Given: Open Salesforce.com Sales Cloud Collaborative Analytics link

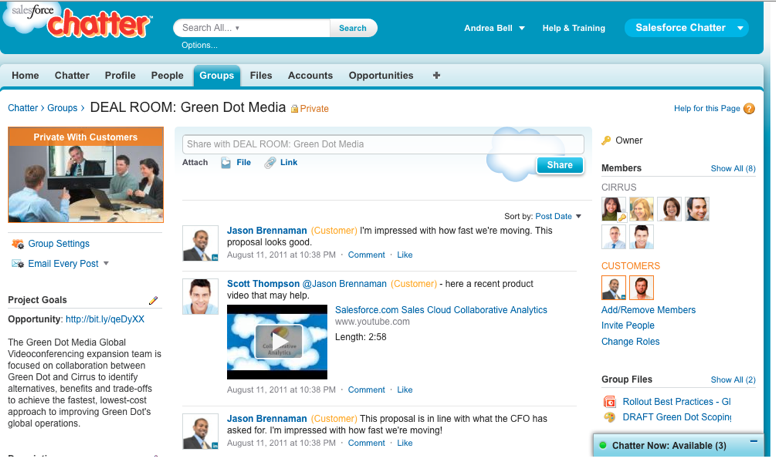Looking at the screenshot, I should click(441, 310).
